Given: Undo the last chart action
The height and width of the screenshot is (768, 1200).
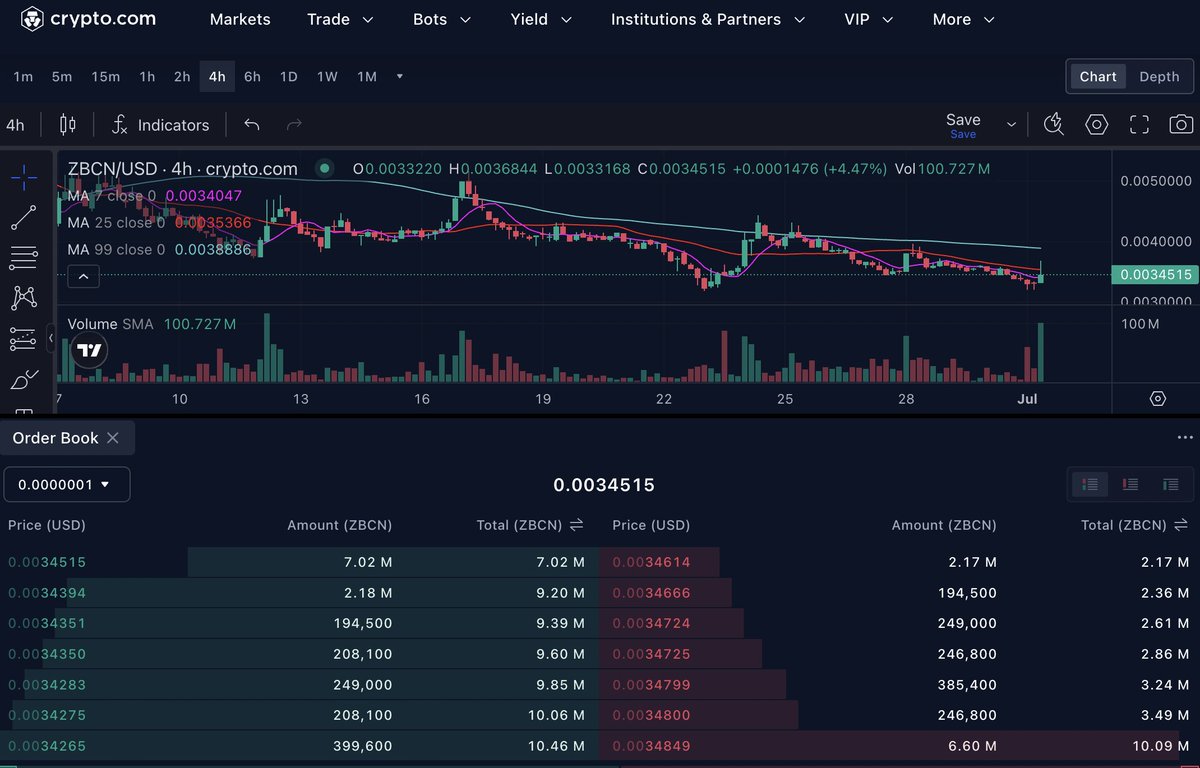Looking at the screenshot, I should [x=252, y=125].
